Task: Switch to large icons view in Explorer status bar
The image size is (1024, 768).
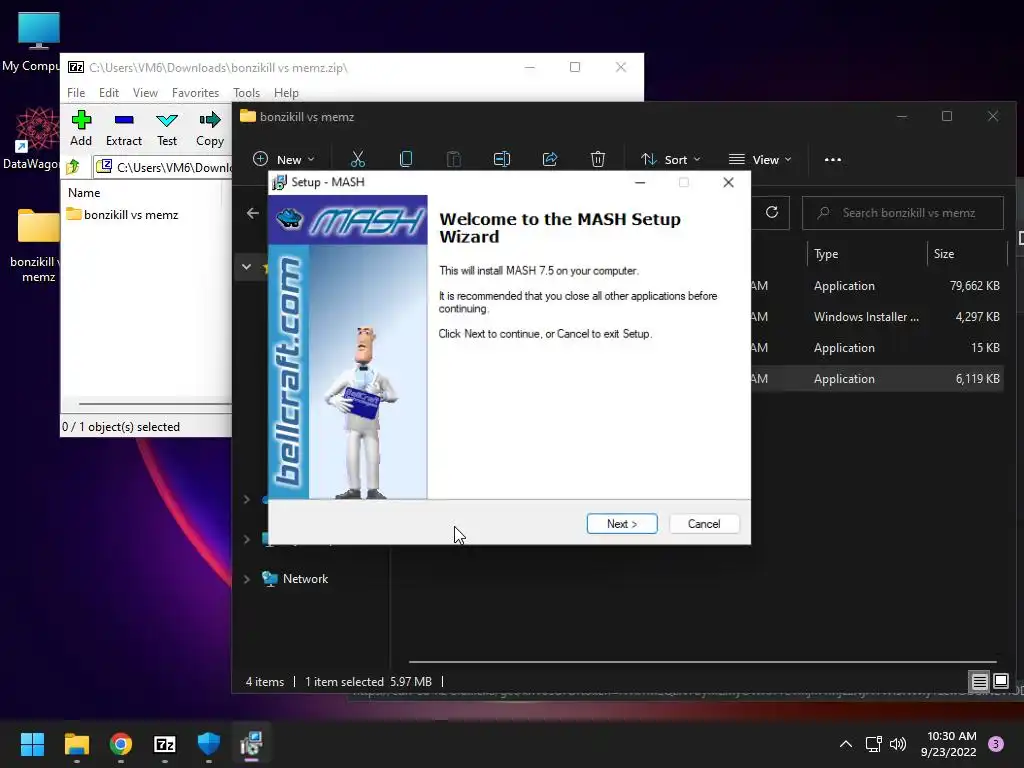Action: [x=1000, y=682]
